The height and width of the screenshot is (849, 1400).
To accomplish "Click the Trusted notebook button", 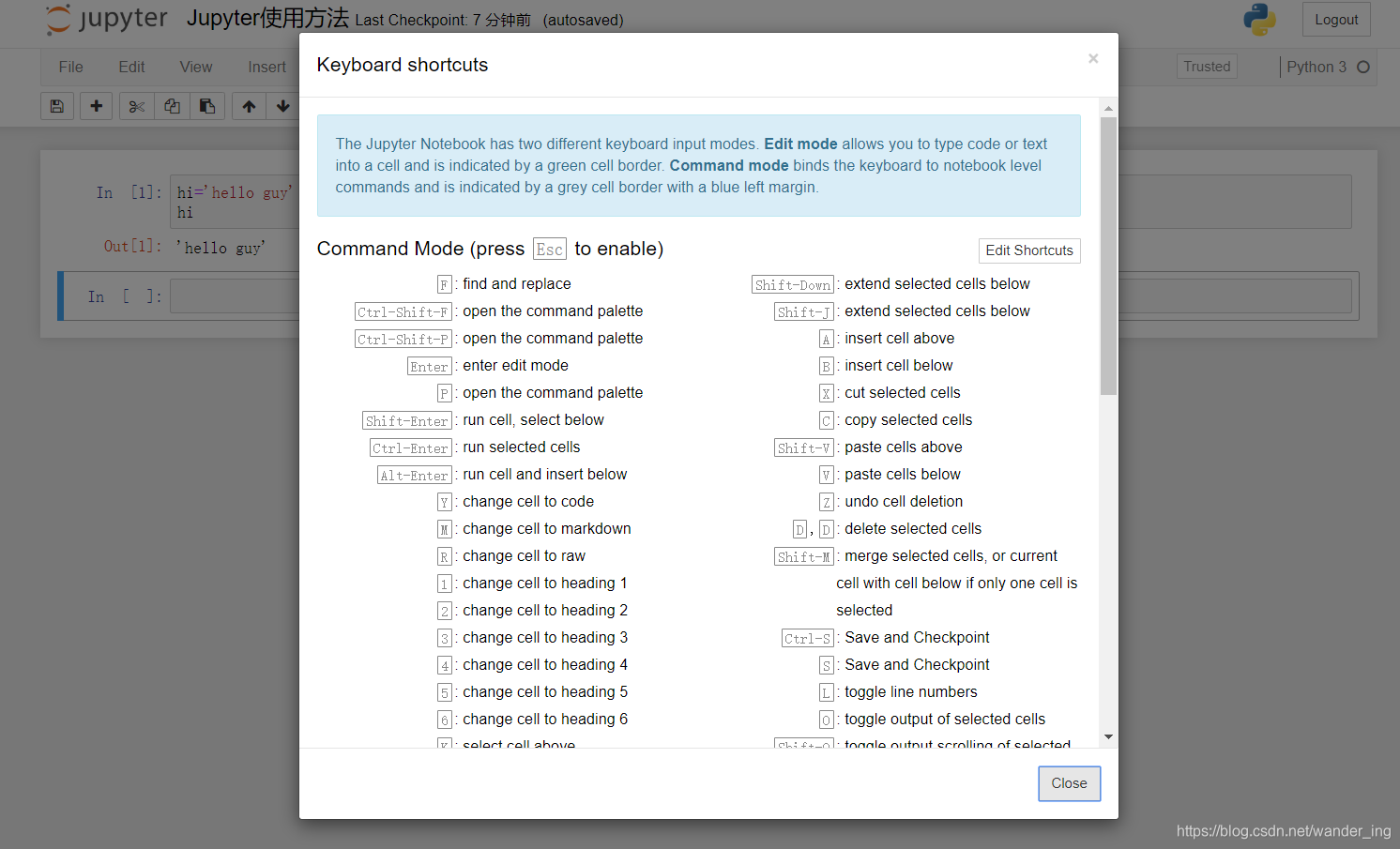I will [1207, 67].
